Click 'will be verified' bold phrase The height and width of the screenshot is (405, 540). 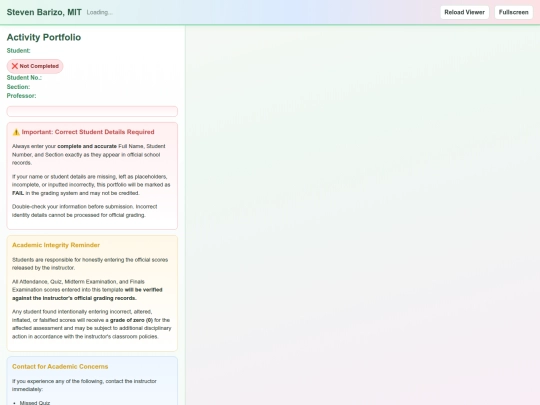143,290
